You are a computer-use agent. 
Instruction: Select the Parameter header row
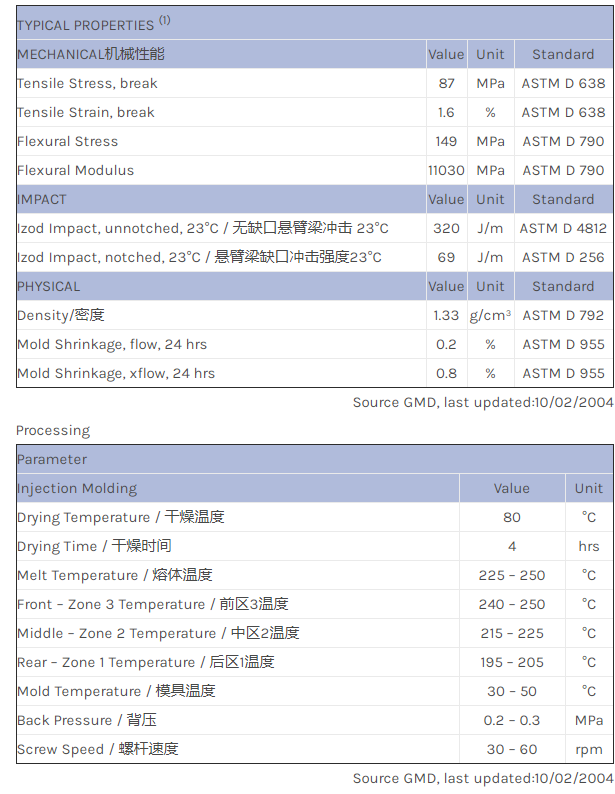pos(52,459)
